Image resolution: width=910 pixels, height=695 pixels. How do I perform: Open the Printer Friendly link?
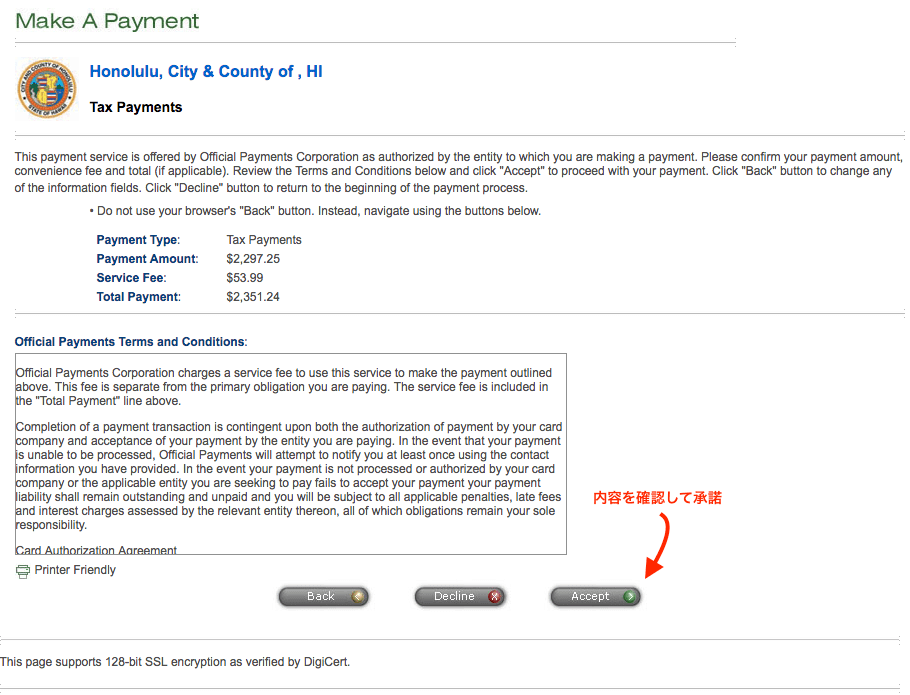pos(75,570)
